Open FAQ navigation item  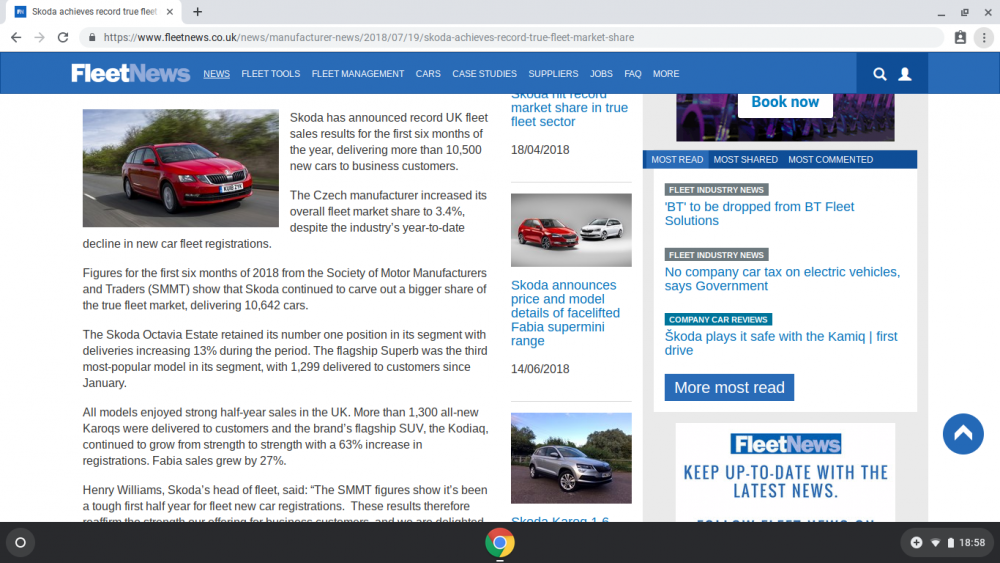633,74
